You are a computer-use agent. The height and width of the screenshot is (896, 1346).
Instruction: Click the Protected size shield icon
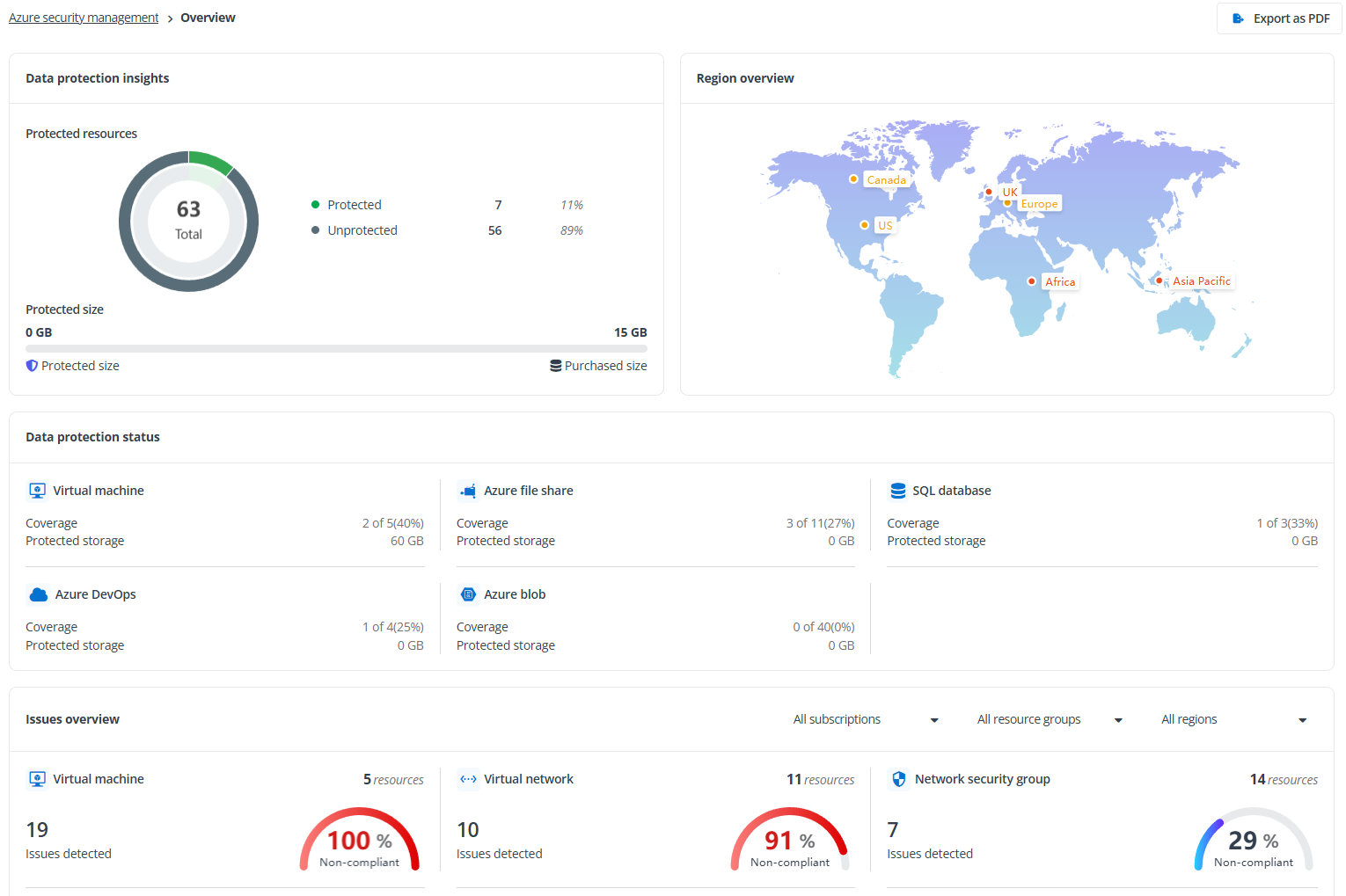[x=32, y=365]
